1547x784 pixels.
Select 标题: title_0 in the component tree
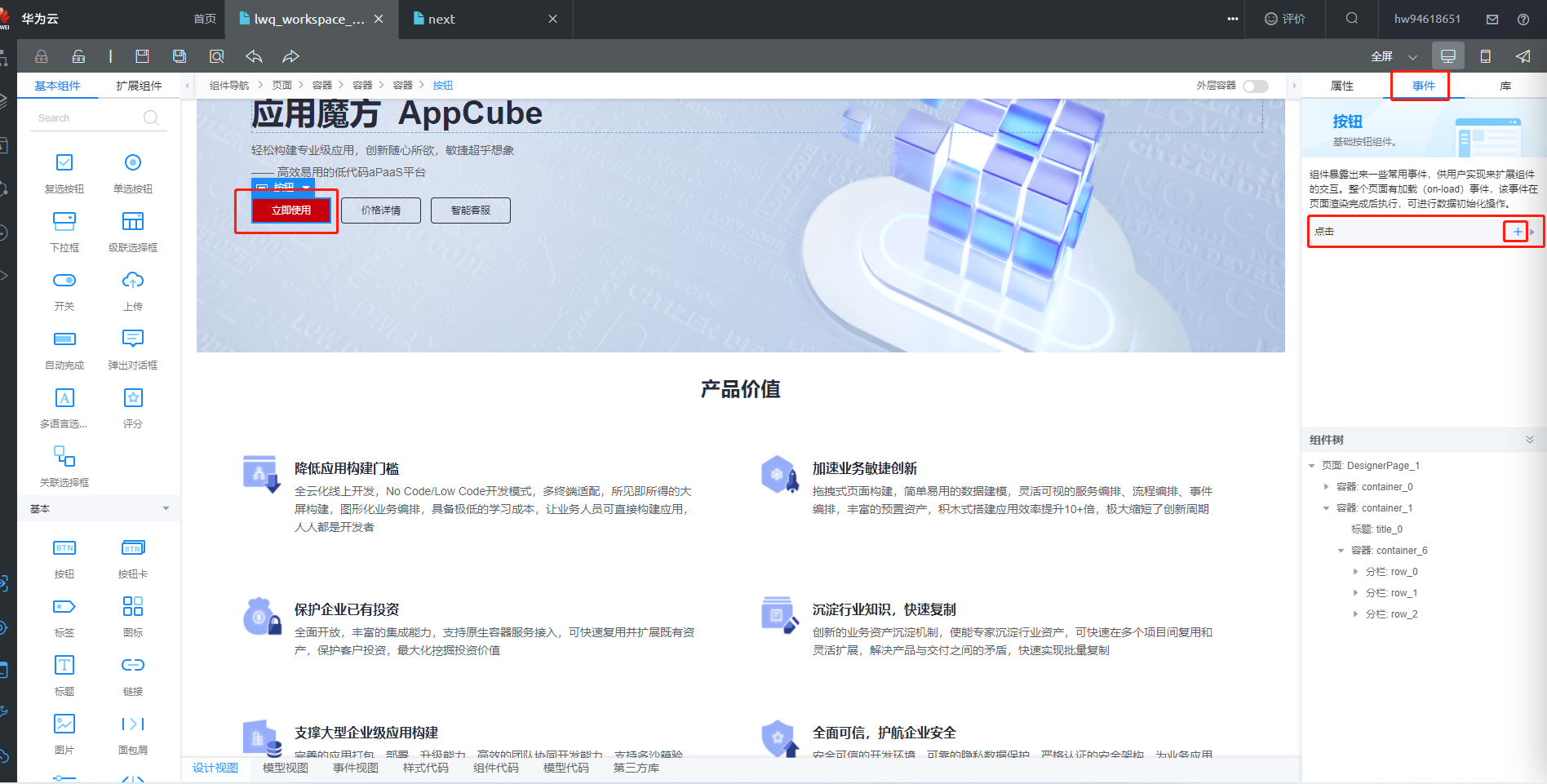click(x=1376, y=529)
